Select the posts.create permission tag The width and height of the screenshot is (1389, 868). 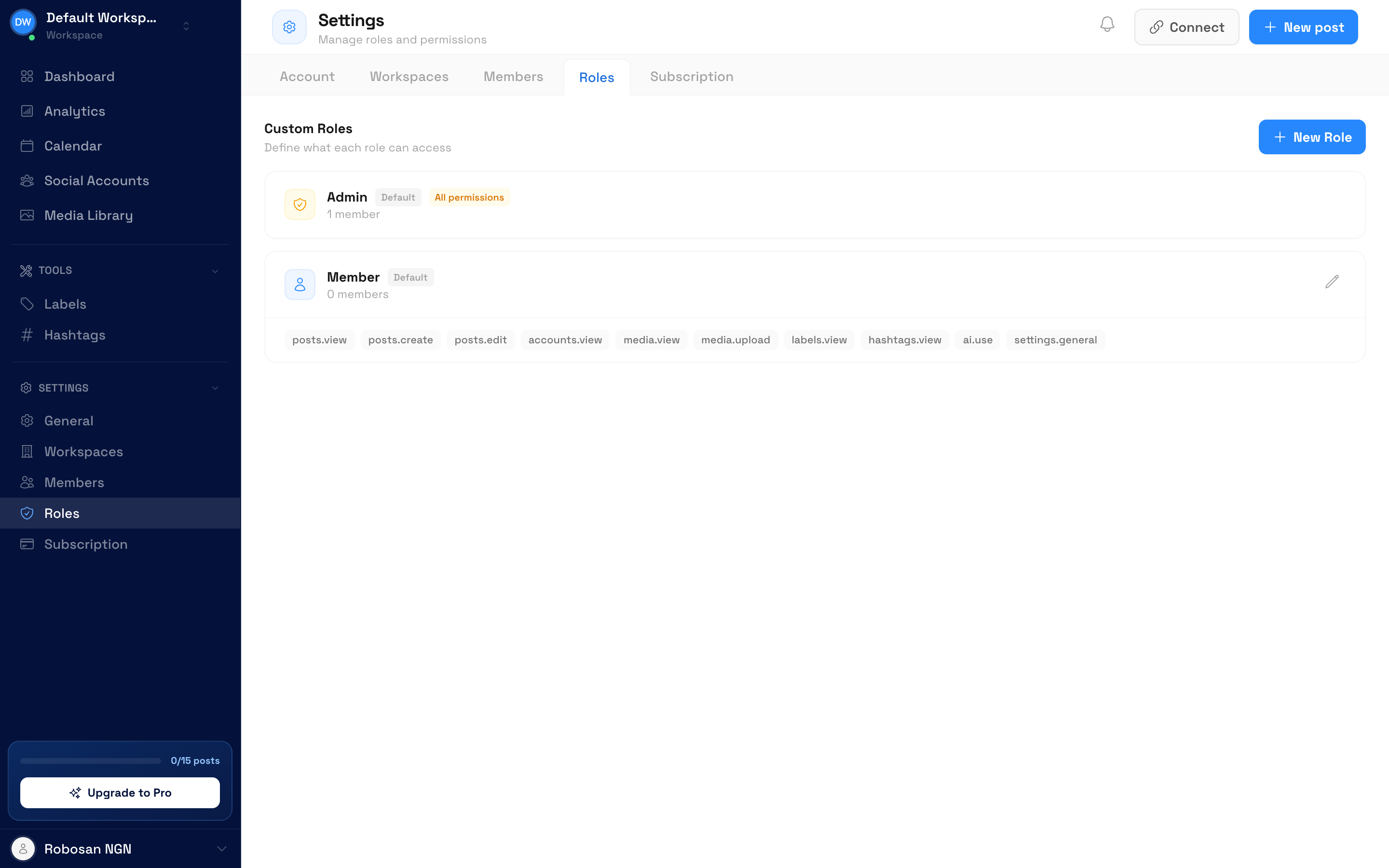(400, 339)
